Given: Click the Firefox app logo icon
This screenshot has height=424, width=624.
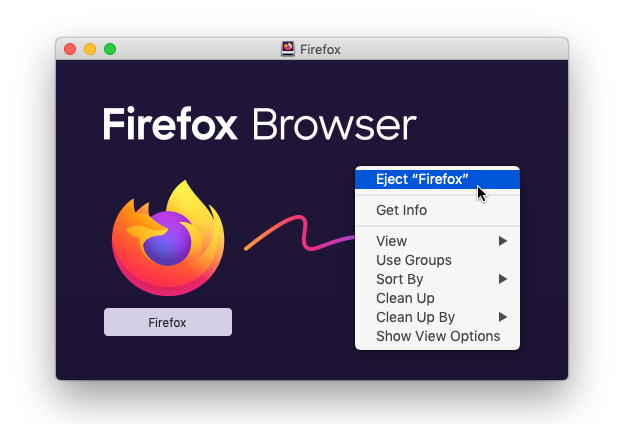Looking at the screenshot, I should tap(168, 238).
